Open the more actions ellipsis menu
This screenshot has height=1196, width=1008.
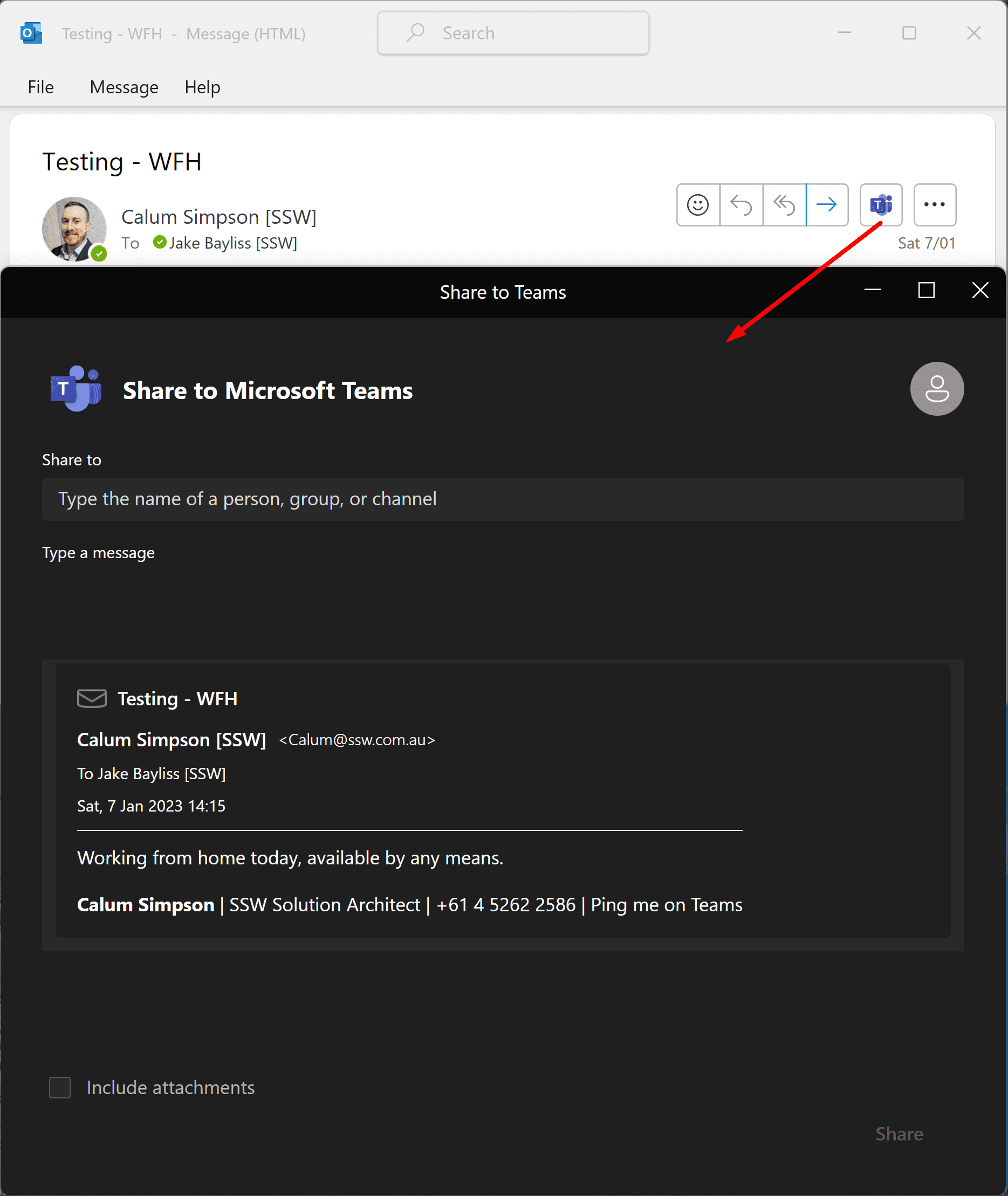click(934, 204)
